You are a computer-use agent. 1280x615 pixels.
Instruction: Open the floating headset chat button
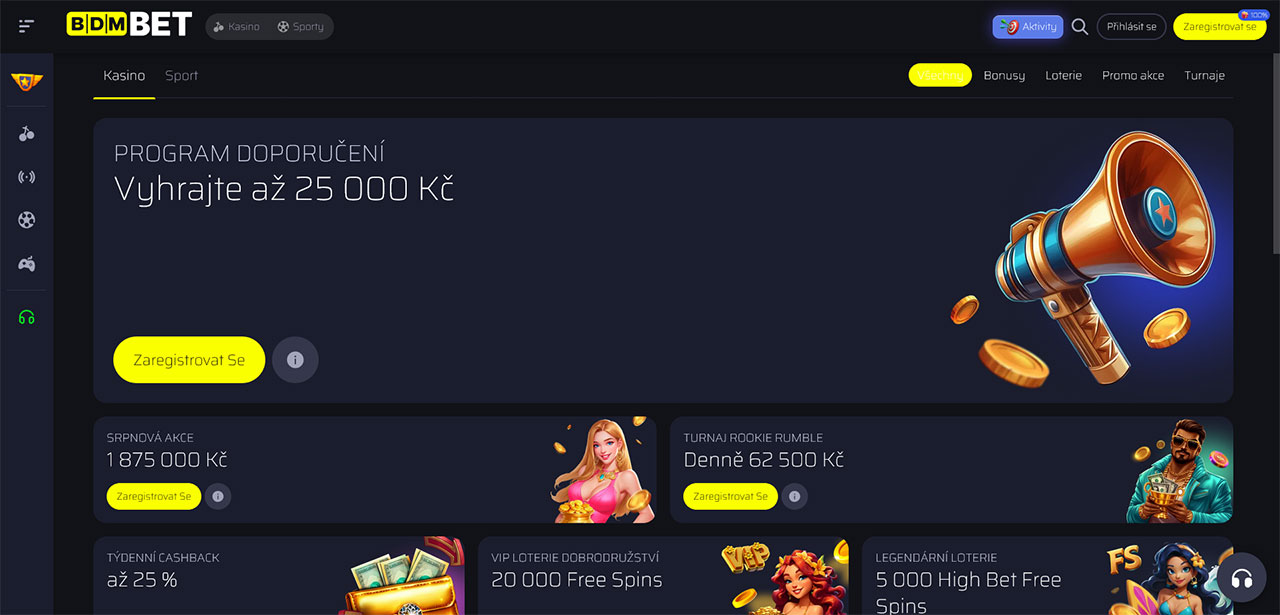click(1242, 580)
